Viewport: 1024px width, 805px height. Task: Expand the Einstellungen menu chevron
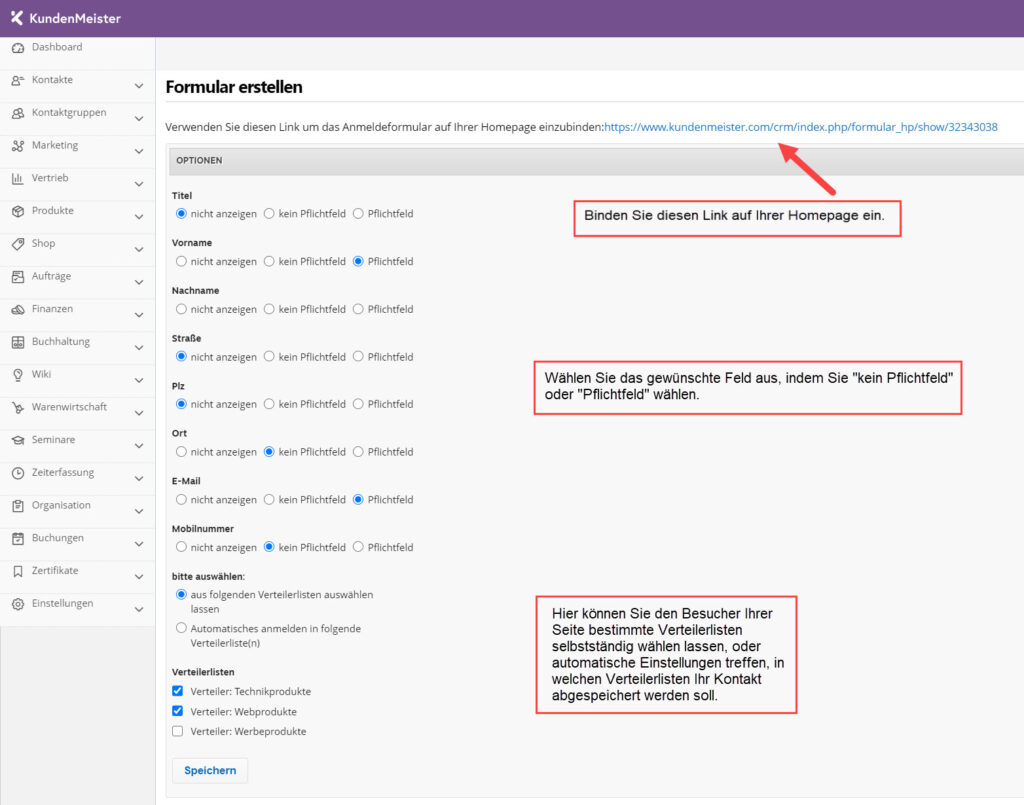click(139, 609)
